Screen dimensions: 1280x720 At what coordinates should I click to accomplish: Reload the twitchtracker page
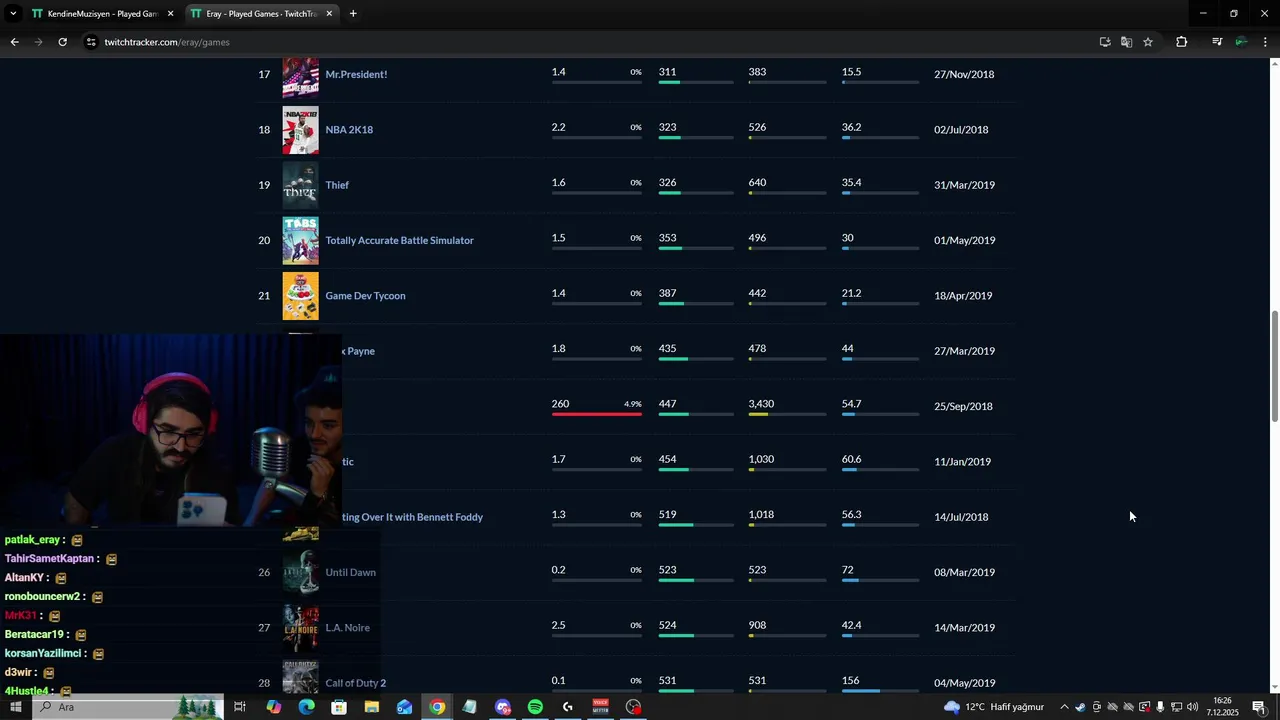[62, 42]
